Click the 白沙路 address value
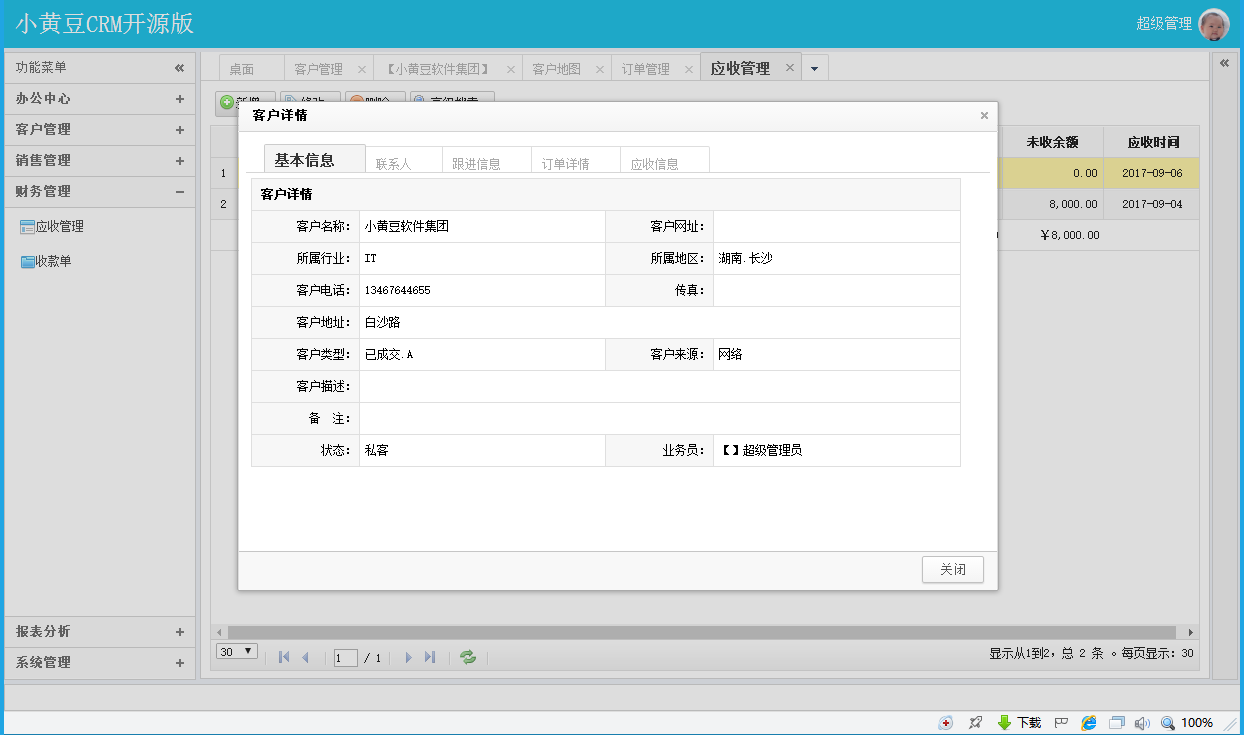The width and height of the screenshot is (1244, 735). (382, 322)
